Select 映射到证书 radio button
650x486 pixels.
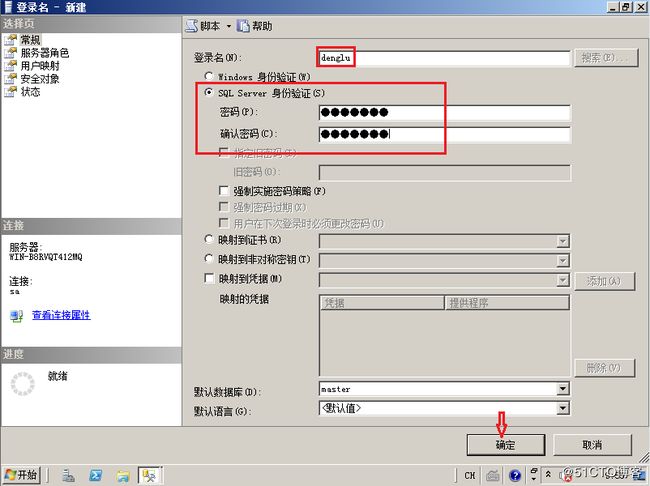click(209, 239)
